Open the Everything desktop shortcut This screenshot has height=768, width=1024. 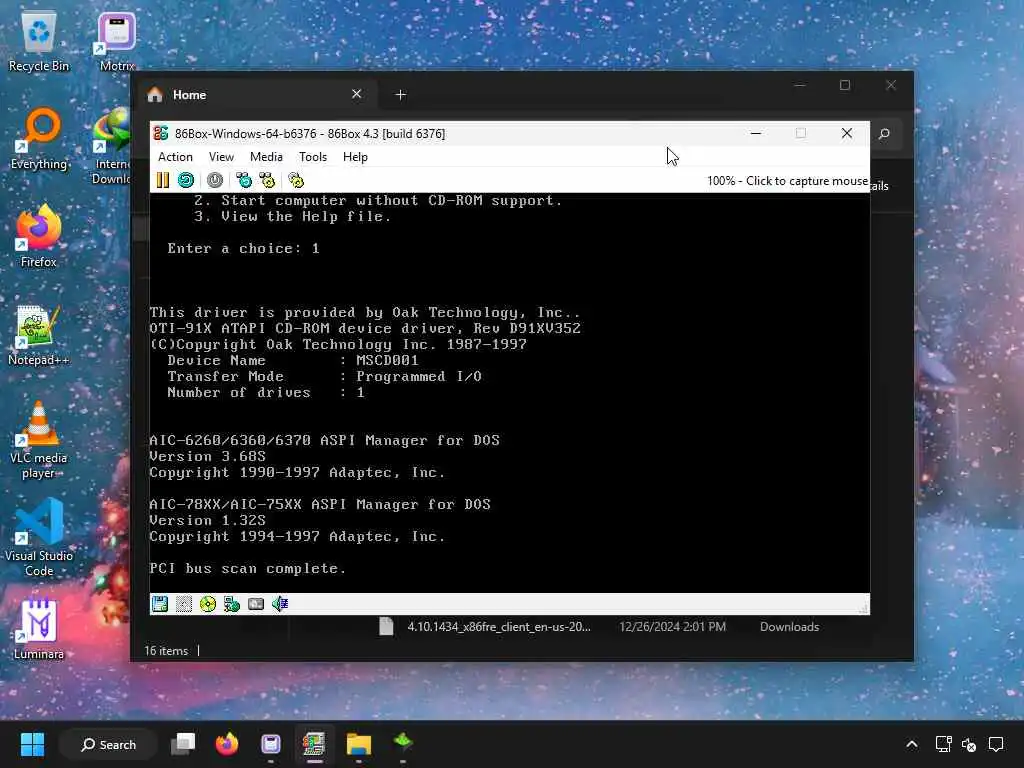coord(39,140)
